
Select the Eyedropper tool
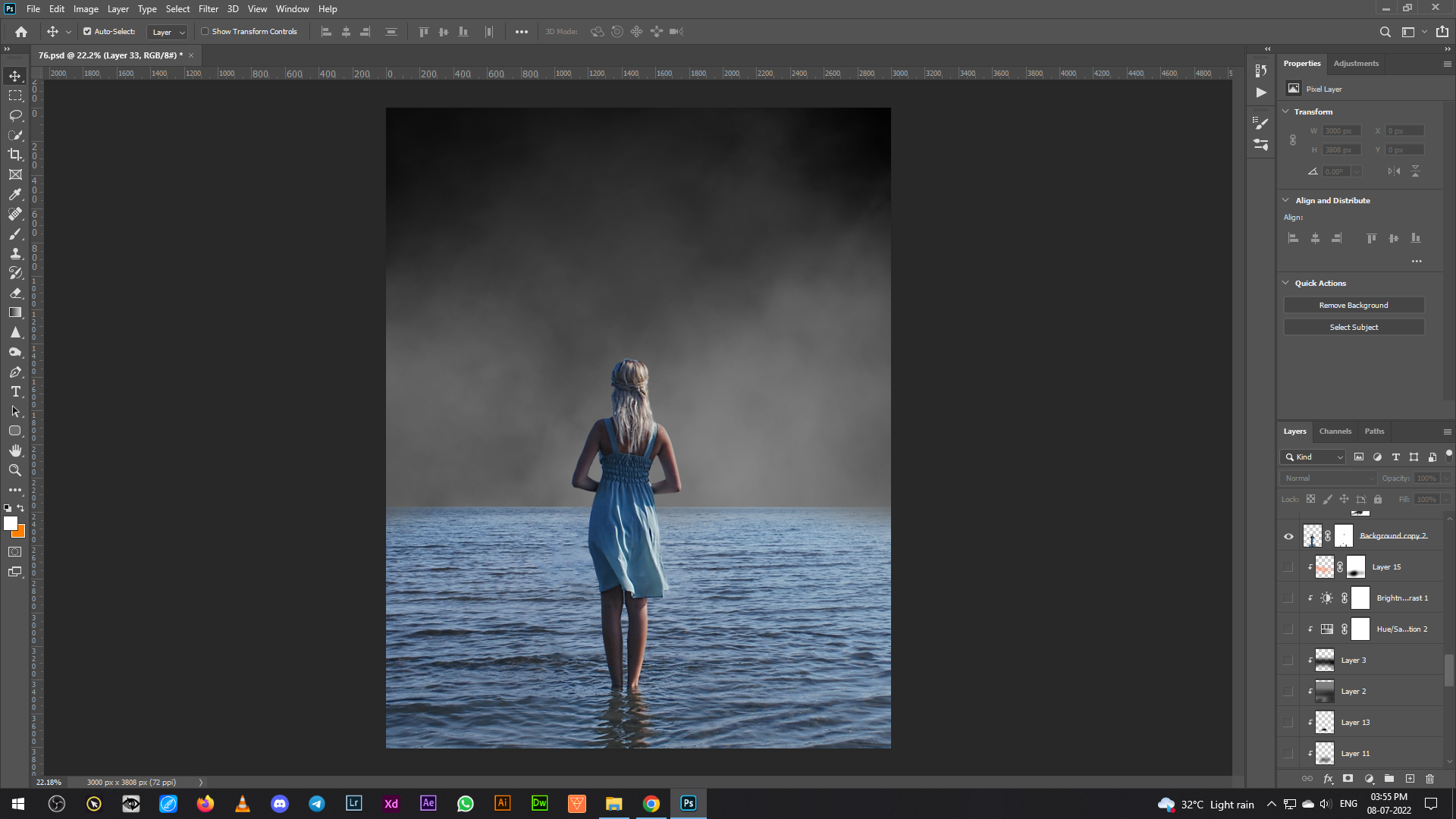point(15,194)
